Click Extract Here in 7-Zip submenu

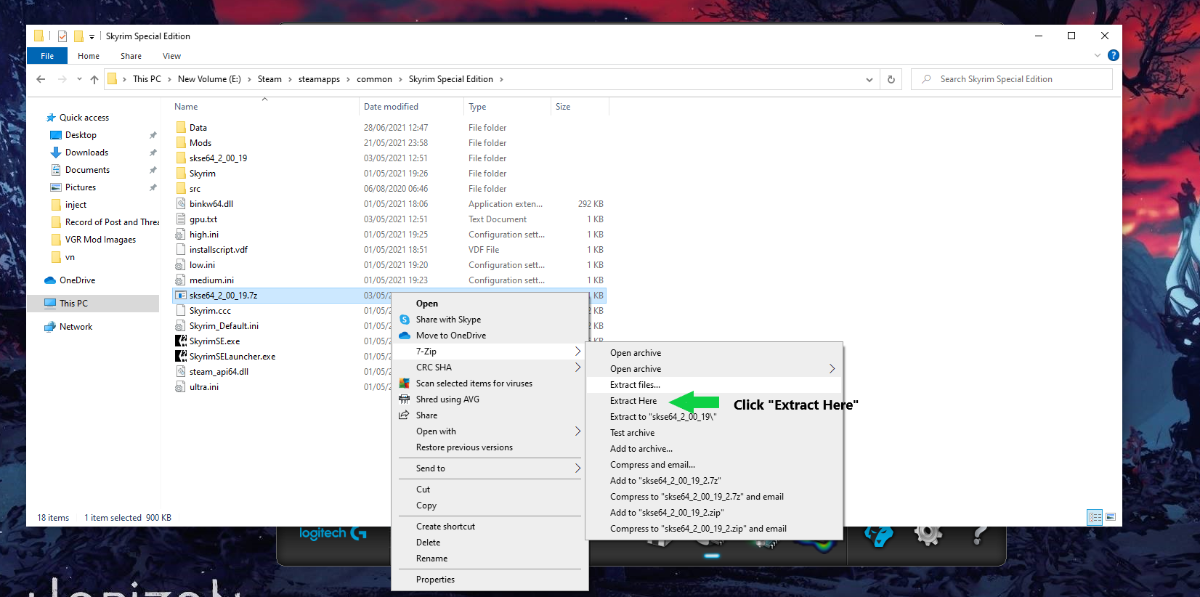(x=633, y=401)
